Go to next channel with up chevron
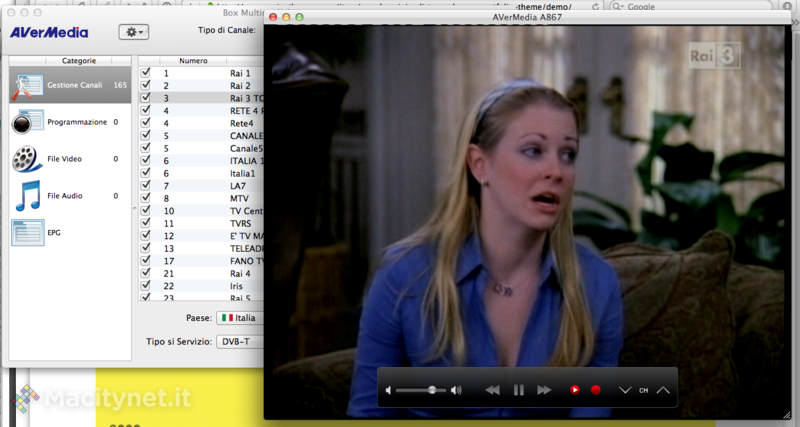800x427 pixels. point(663,390)
